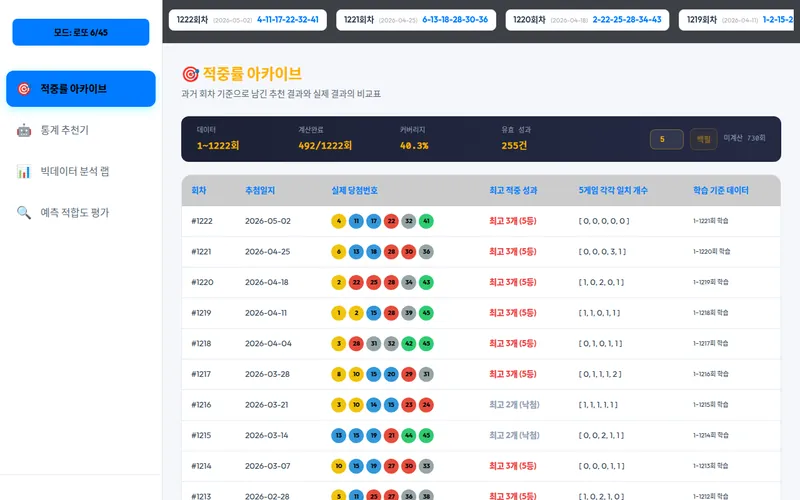Click the 미계산 730회 label

click(744, 138)
